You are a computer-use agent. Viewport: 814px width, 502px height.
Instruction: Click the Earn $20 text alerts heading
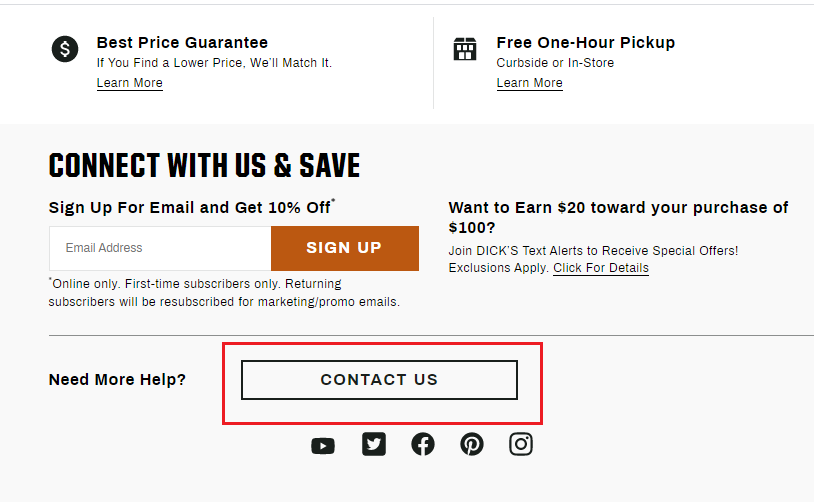618,218
